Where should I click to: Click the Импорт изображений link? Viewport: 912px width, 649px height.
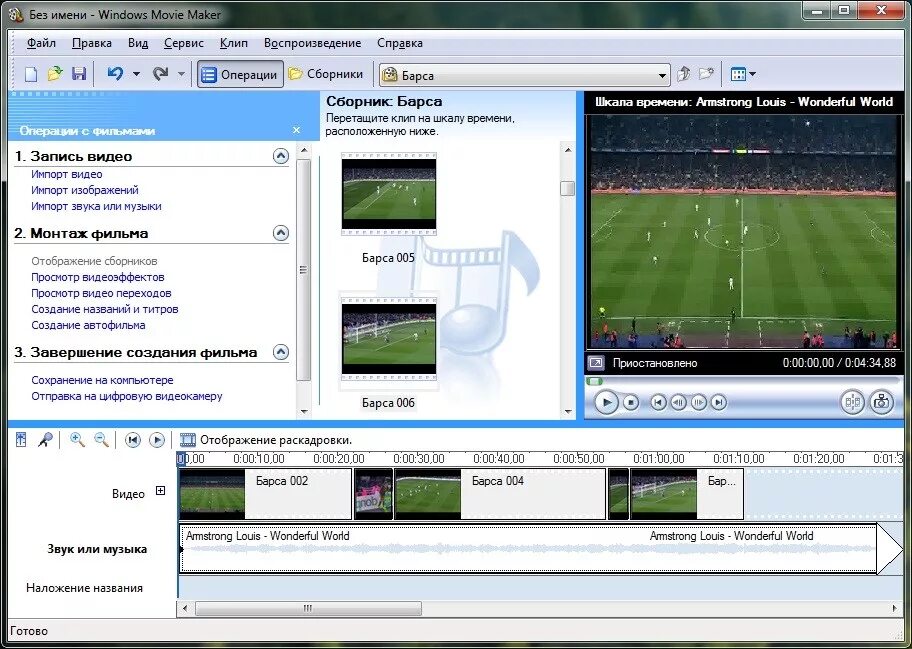[x=85, y=190]
